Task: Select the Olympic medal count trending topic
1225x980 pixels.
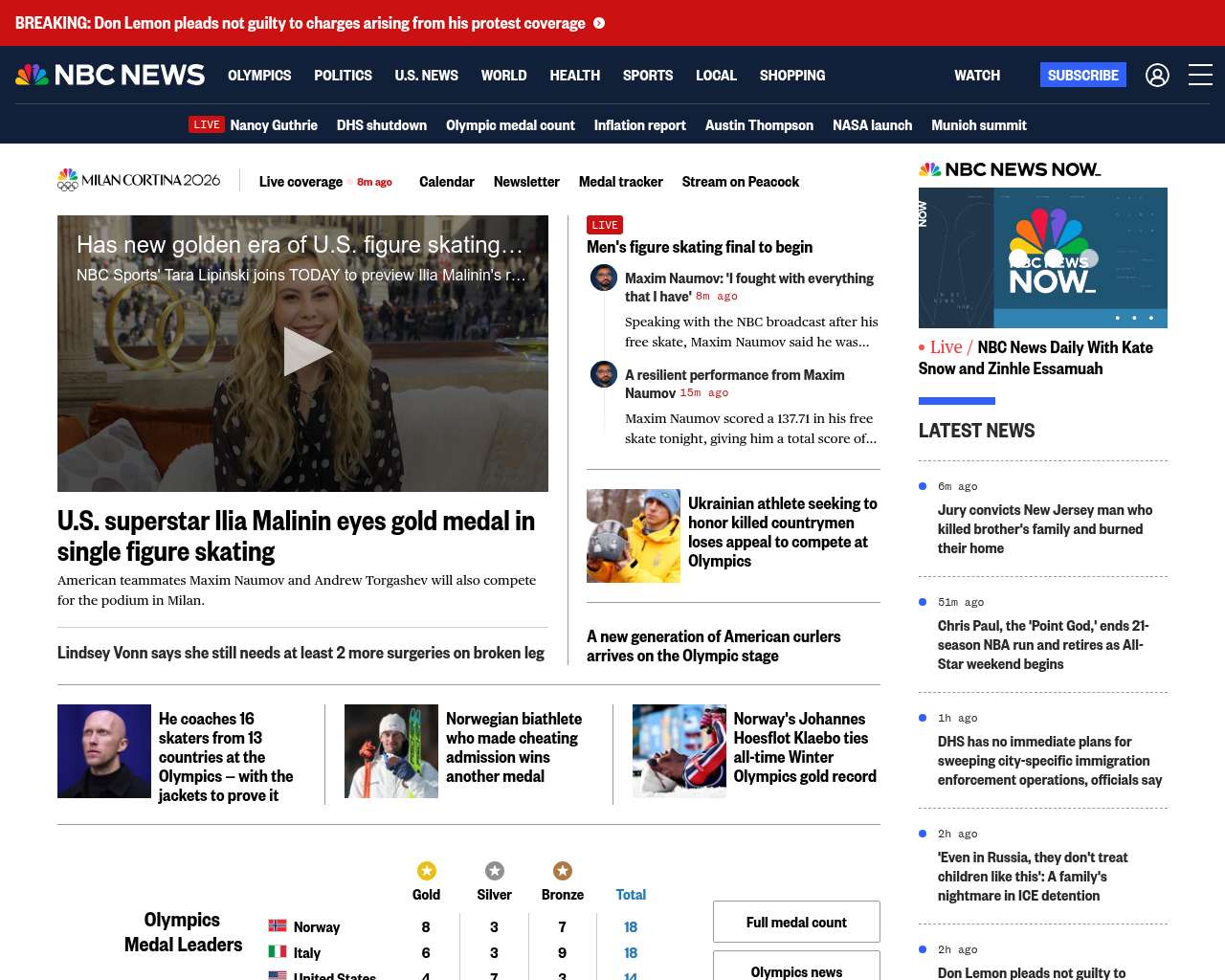Action: tap(510, 124)
